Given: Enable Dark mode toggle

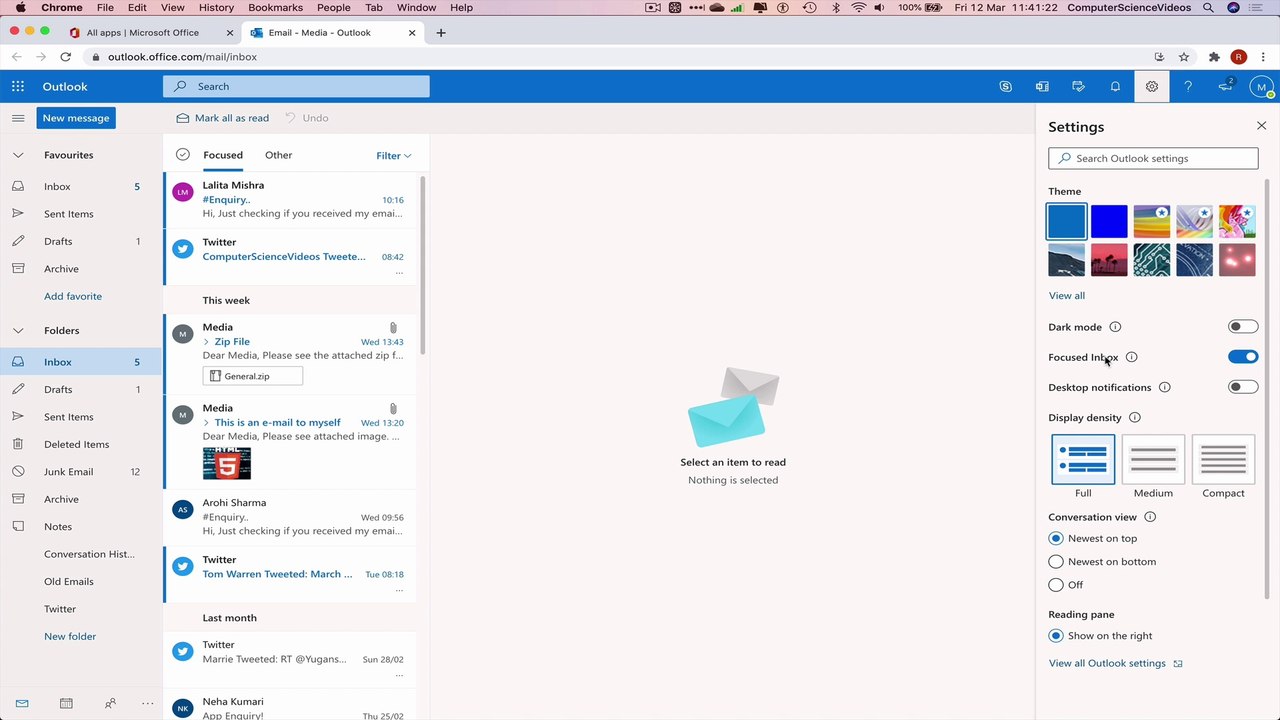Looking at the screenshot, I should (x=1243, y=327).
